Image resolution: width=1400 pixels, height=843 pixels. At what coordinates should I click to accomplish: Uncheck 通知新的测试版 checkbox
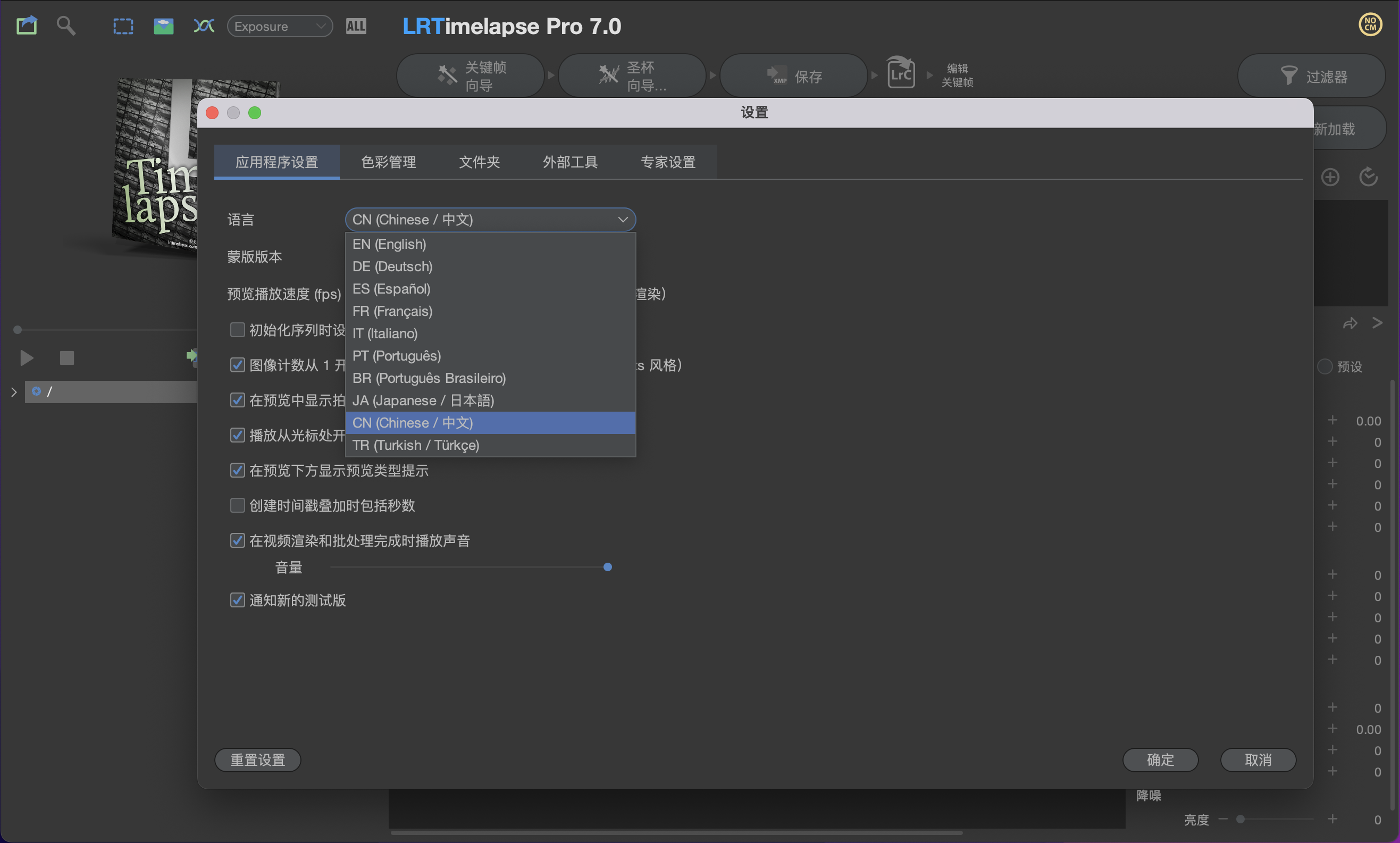(x=237, y=600)
